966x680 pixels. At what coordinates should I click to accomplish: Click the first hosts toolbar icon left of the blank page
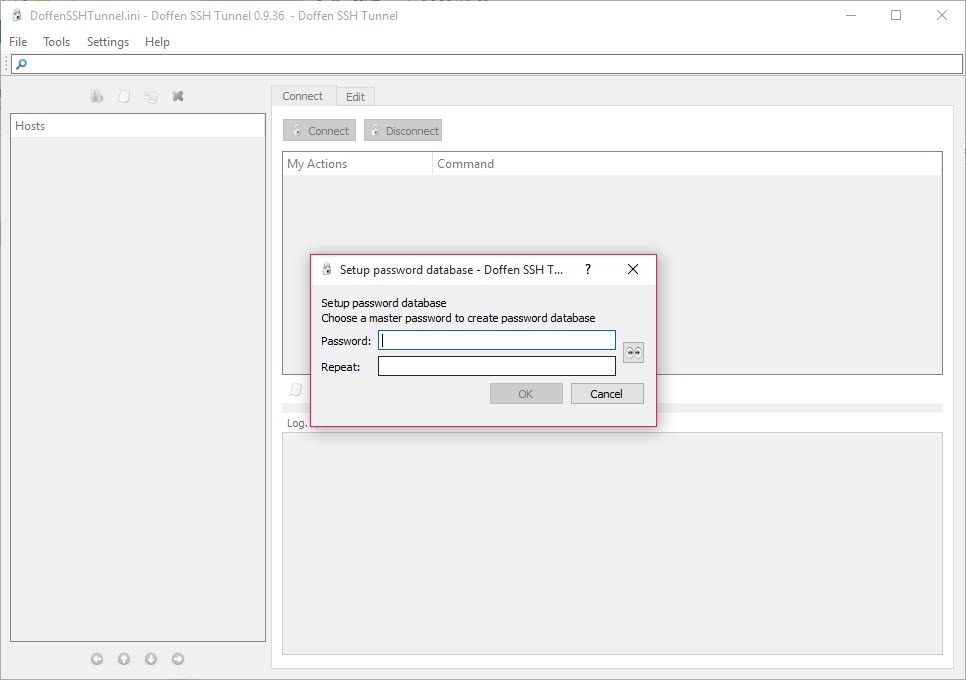97,96
